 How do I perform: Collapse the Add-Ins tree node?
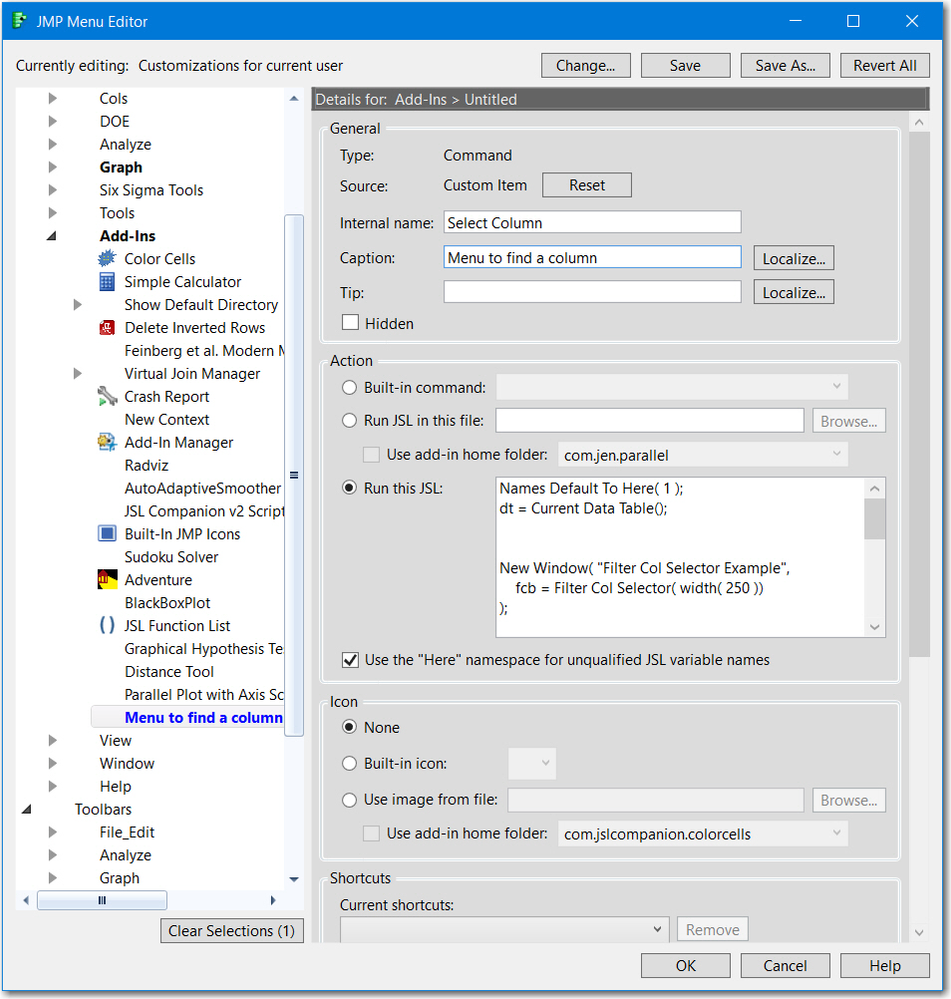(x=52, y=236)
